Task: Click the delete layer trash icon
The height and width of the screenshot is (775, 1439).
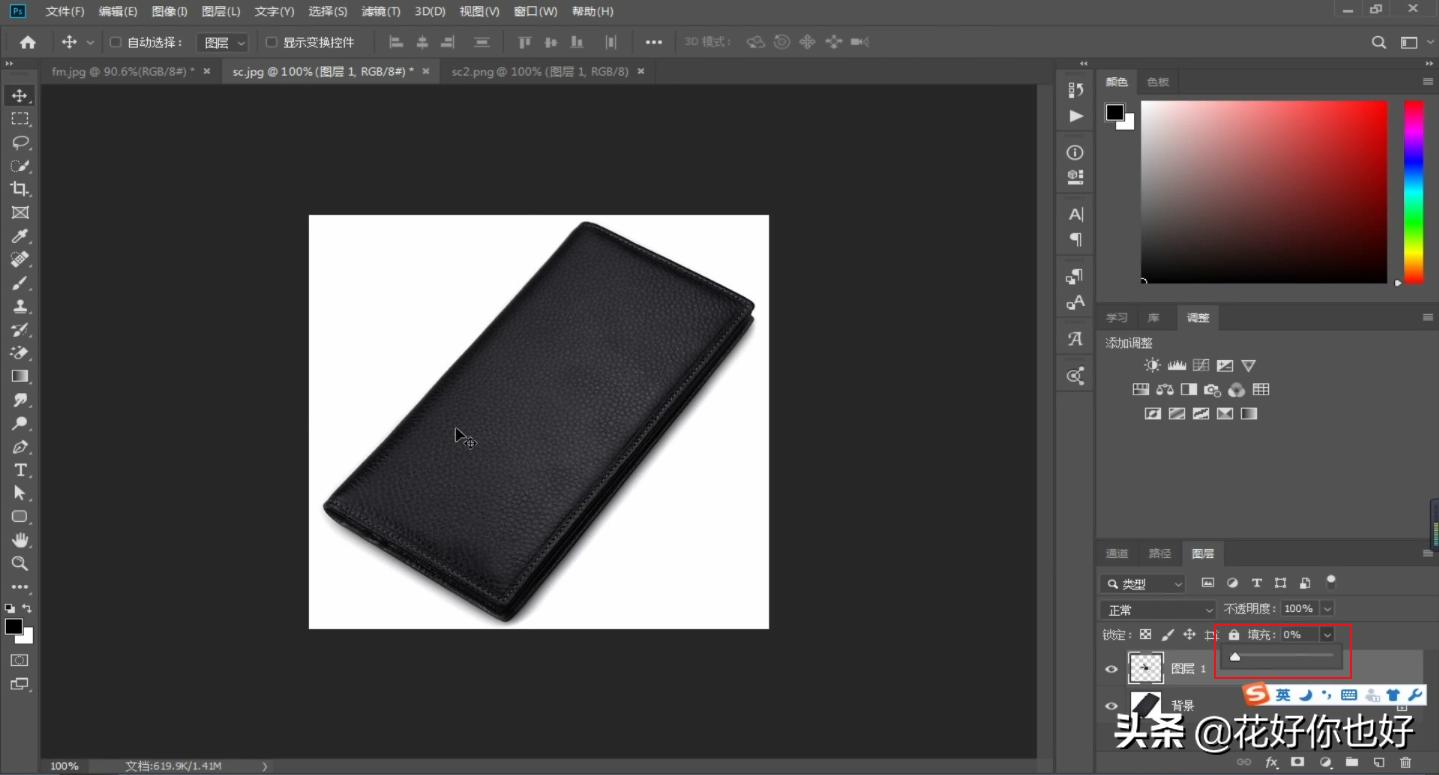Action: click(1405, 763)
